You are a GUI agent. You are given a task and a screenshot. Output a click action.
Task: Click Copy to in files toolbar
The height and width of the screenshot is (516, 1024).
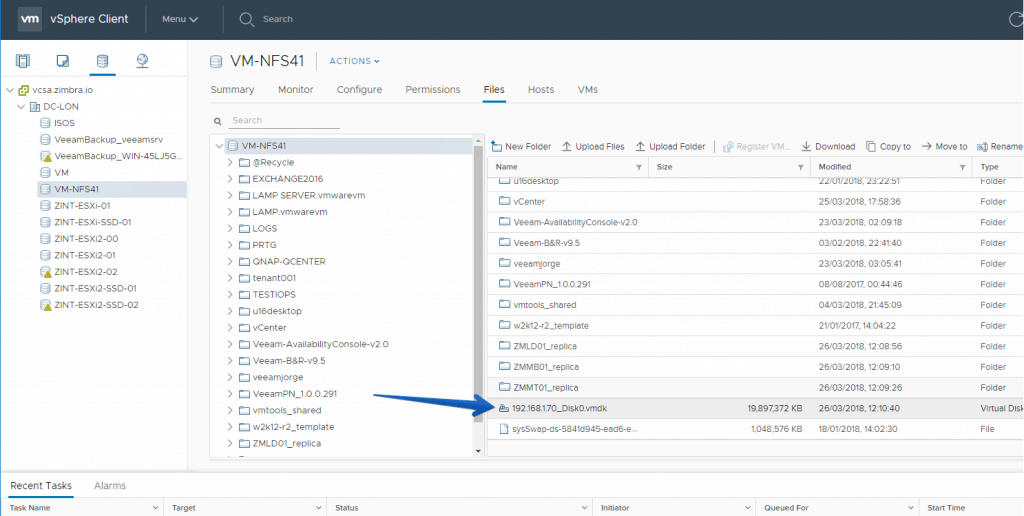[888, 147]
